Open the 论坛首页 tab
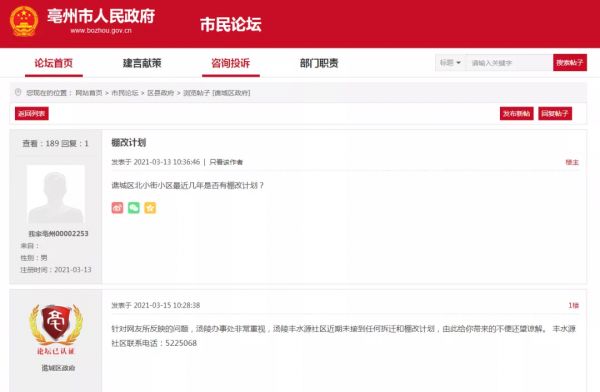This screenshot has height=392, width=600. 54,63
